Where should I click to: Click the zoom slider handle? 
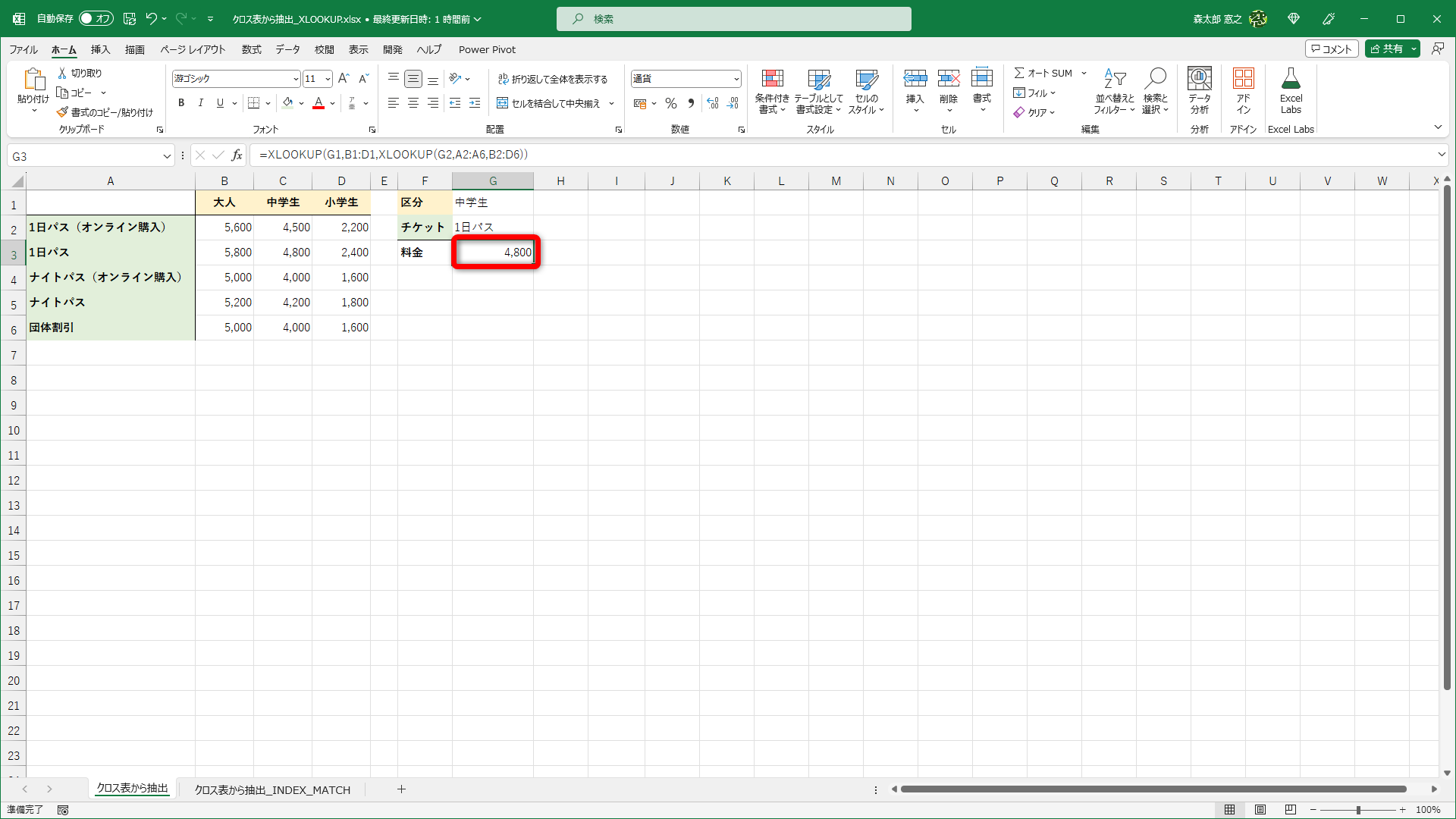(x=1358, y=810)
